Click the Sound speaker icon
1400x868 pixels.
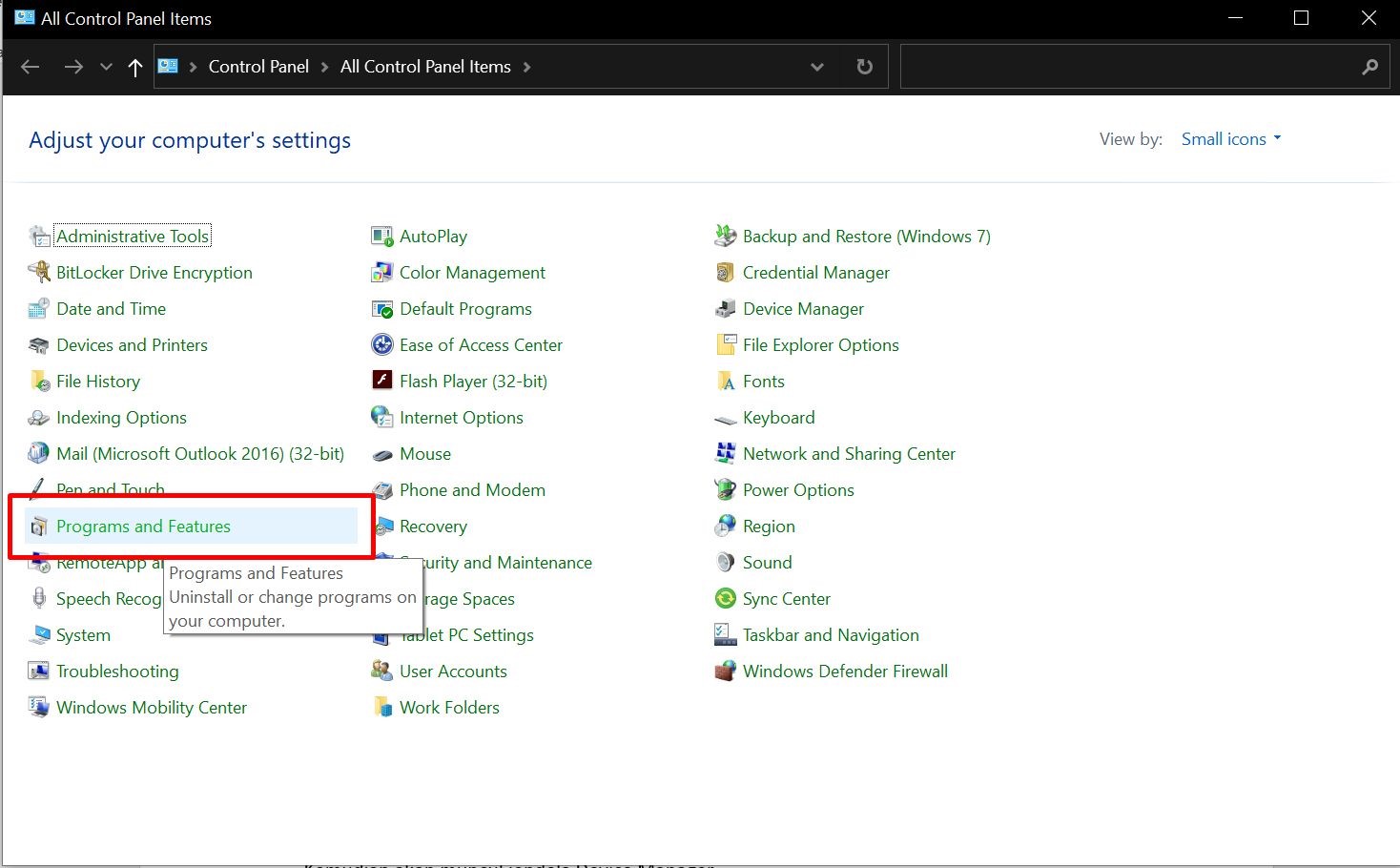tap(725, 563)
